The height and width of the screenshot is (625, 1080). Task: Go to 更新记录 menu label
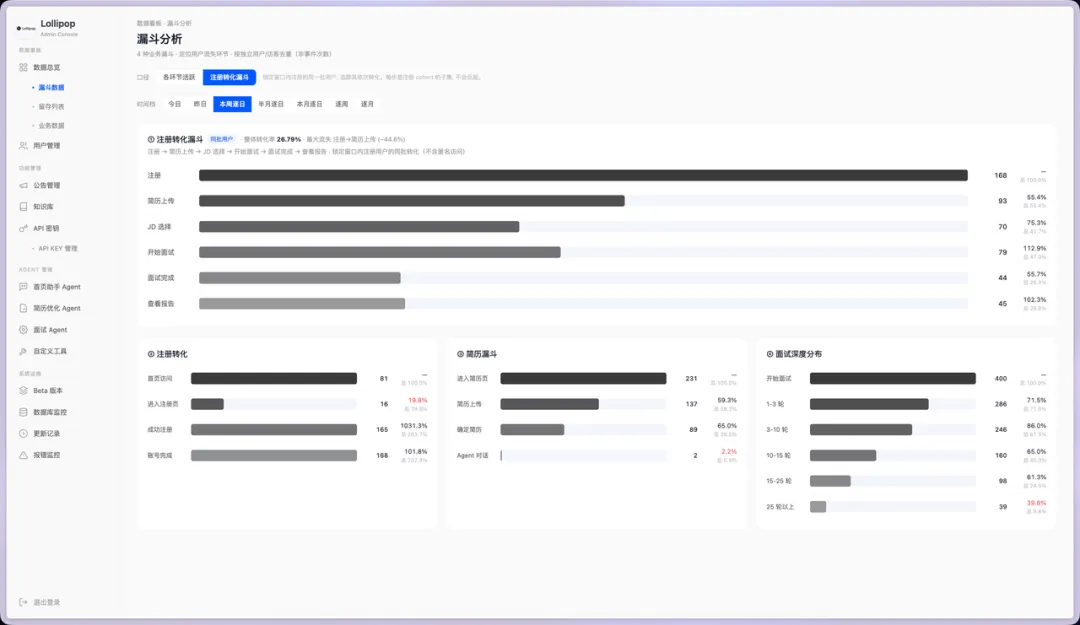[x=47, y=433]
